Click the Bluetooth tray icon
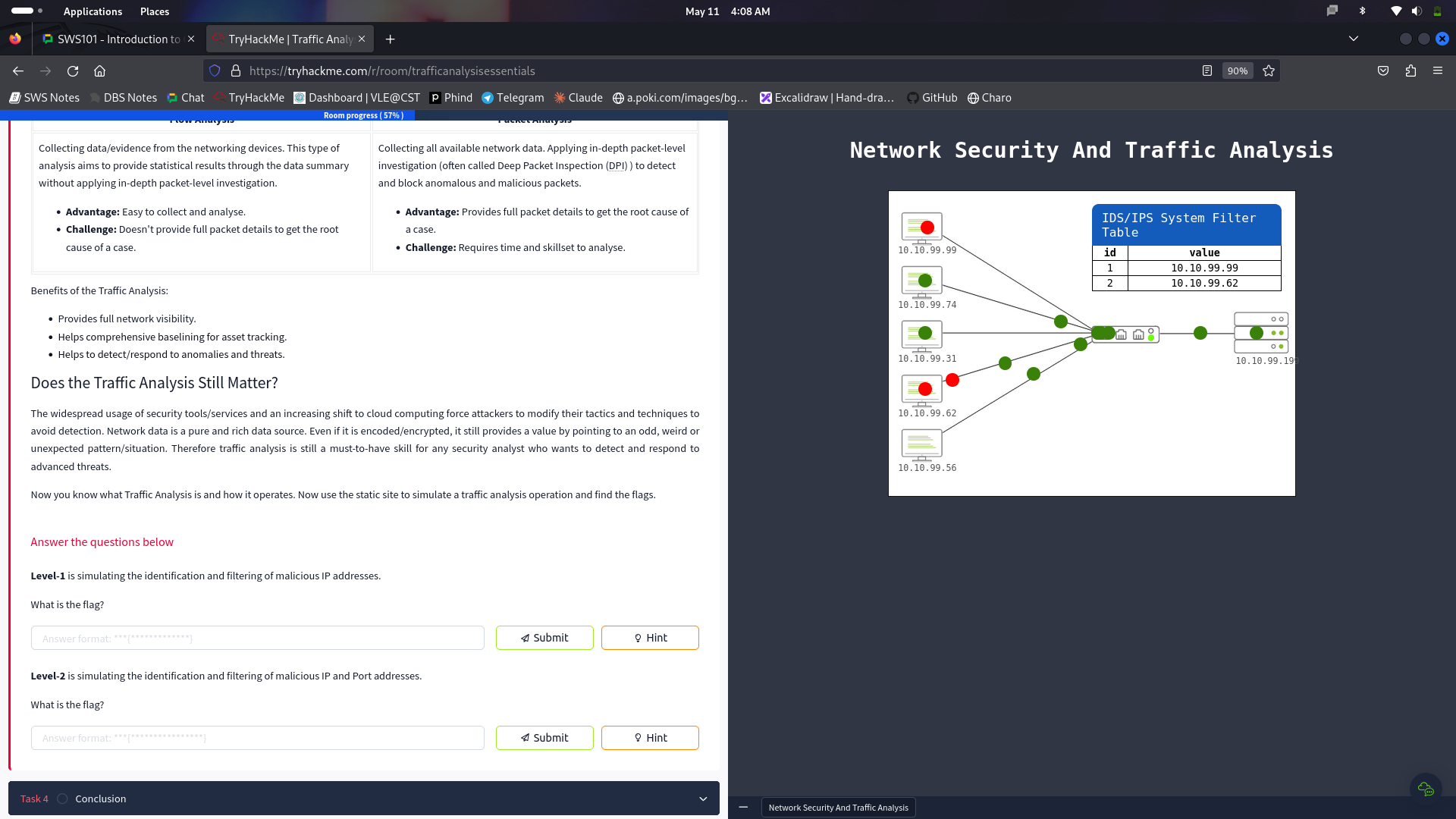 click(x=1362, y=11)
